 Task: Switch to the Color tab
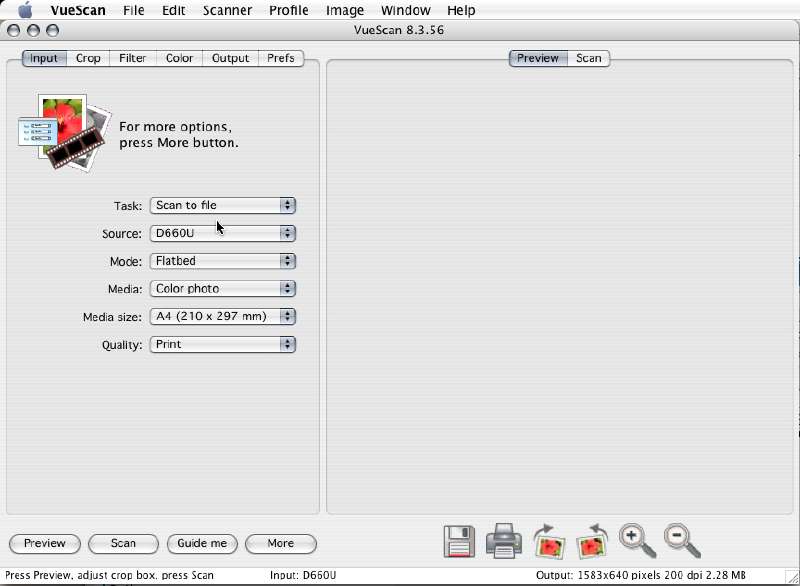pyautogui.click(x=180, y=58)
